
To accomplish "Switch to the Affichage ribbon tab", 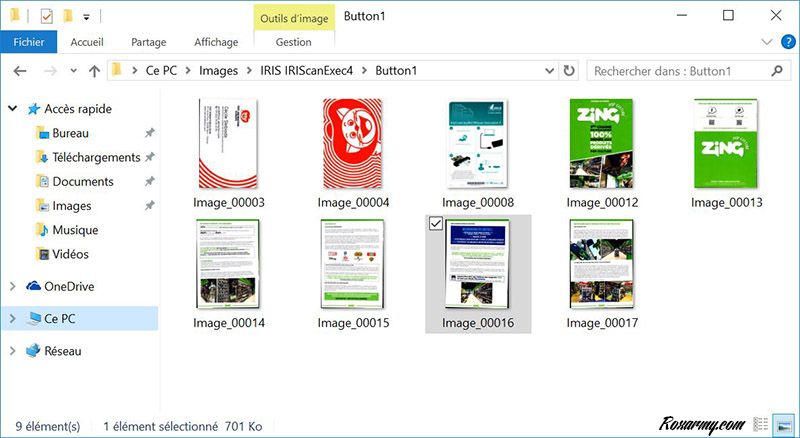I will click(216, 43).
